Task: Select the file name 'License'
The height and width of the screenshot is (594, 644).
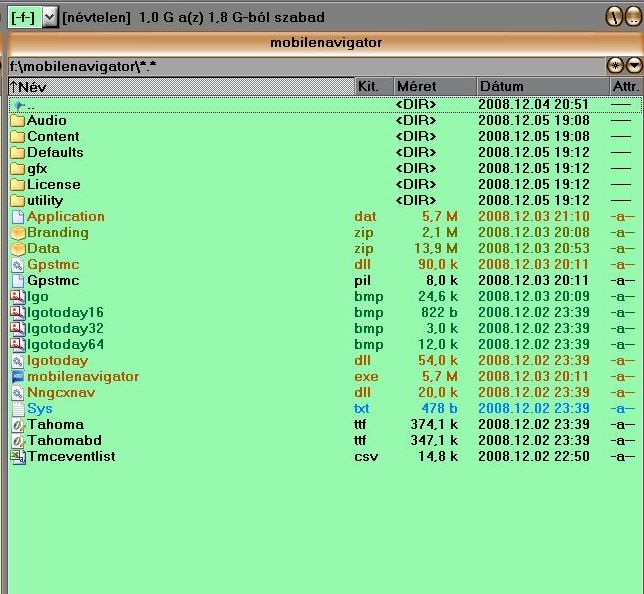Action: (53, 184)
